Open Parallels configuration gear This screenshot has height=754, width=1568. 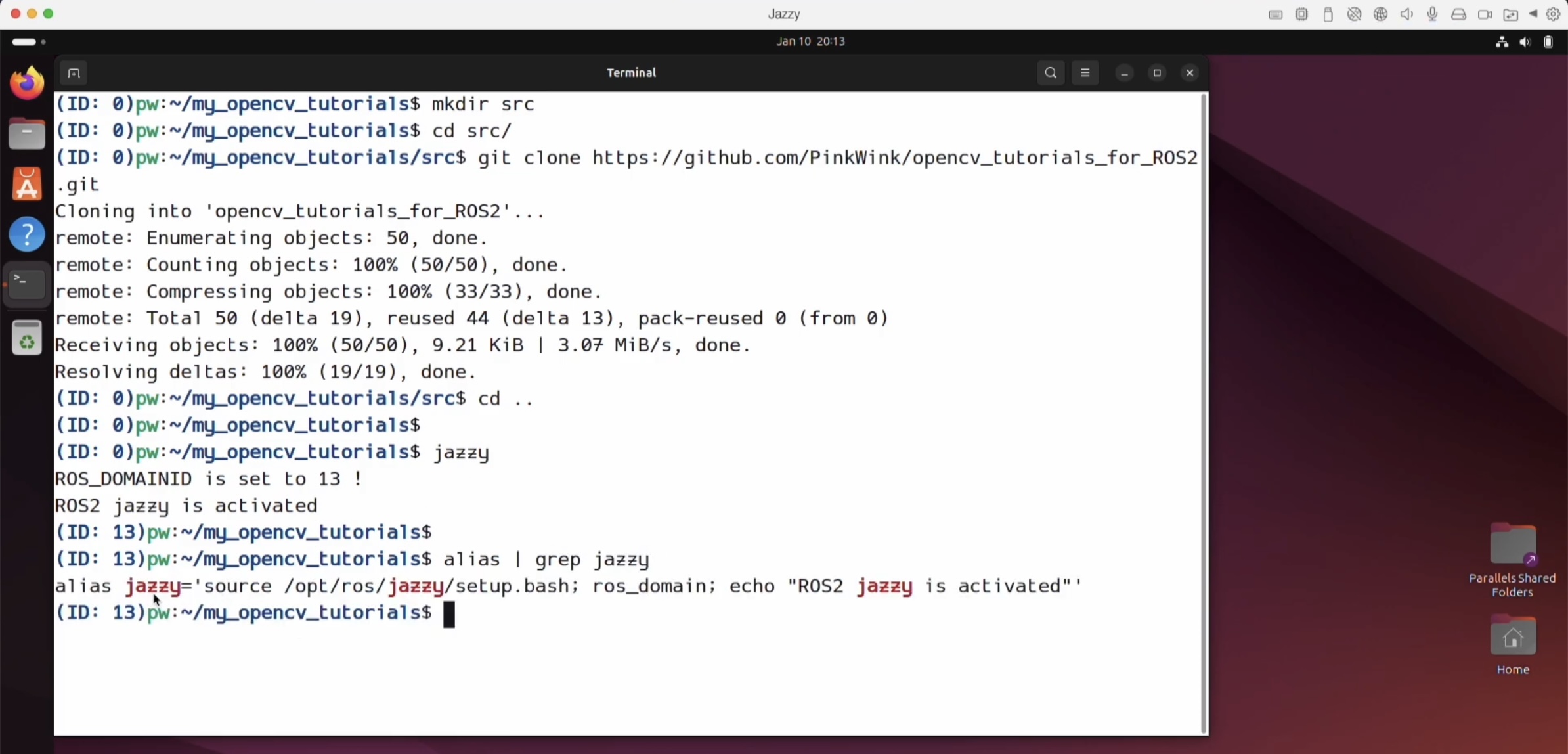click(1553, 14)
